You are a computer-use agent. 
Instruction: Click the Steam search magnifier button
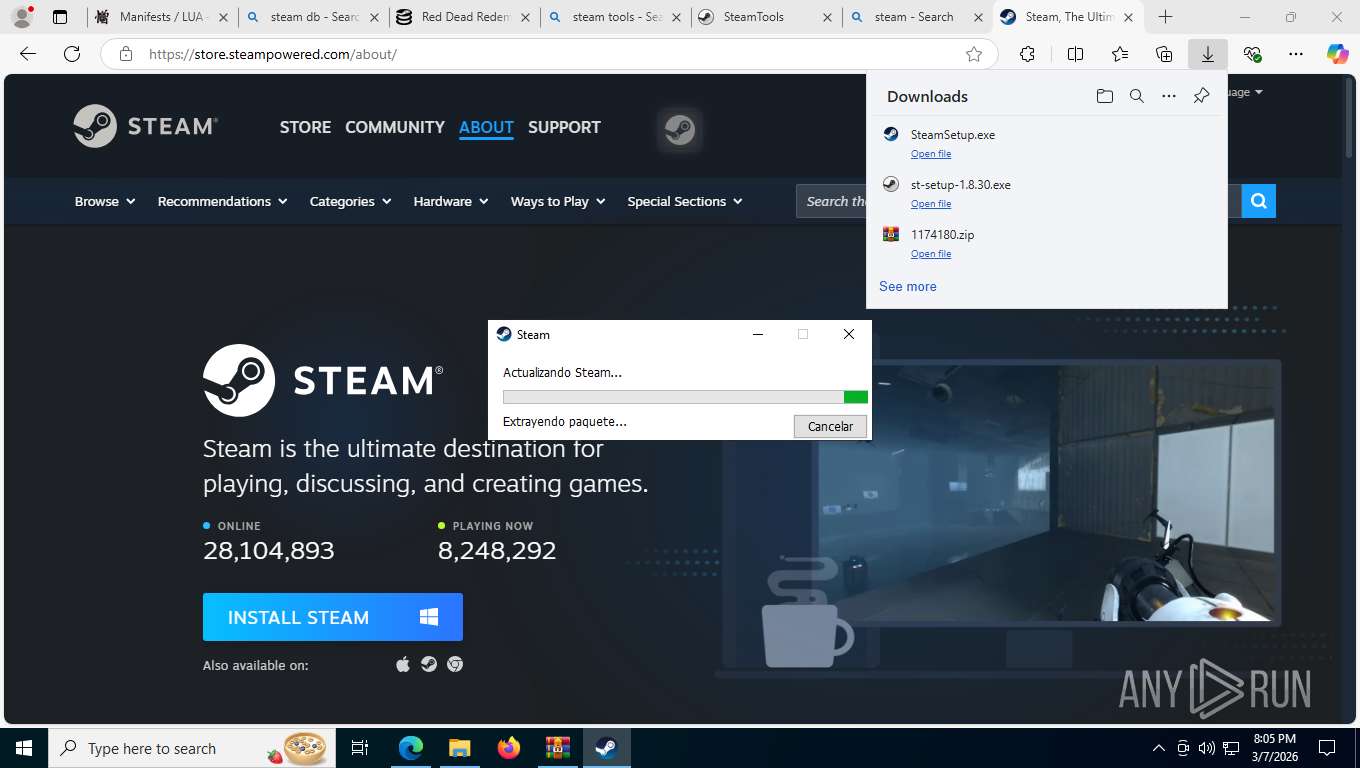tap(1259, 201)
